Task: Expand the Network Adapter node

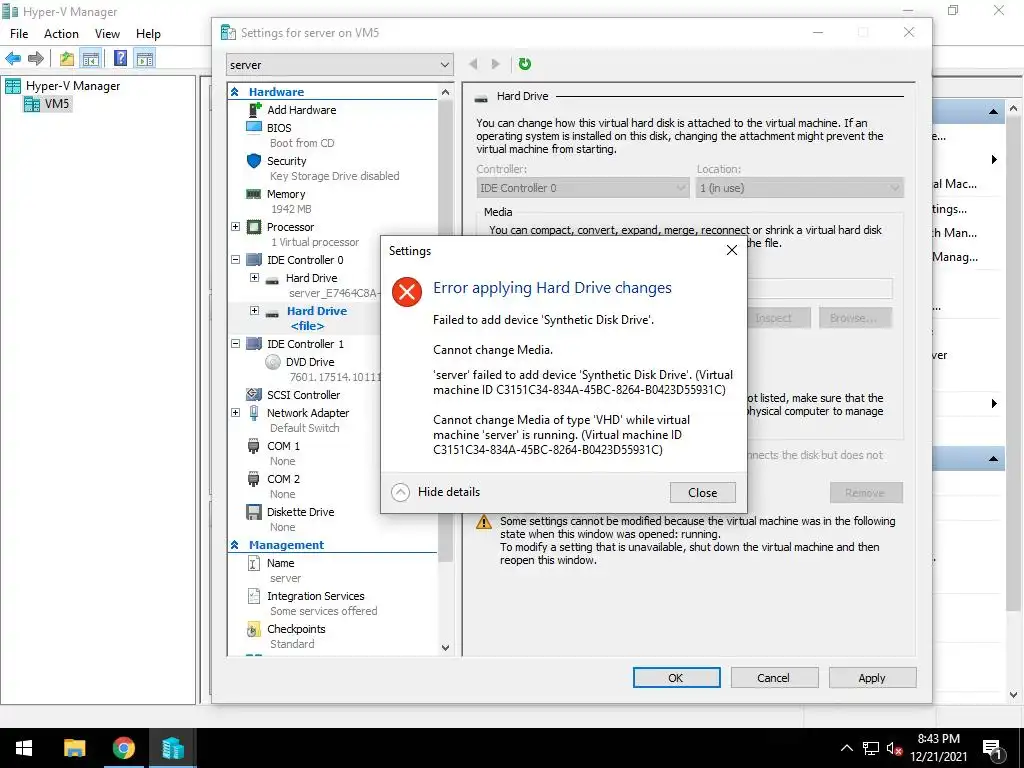Action: tap(236, 413)
